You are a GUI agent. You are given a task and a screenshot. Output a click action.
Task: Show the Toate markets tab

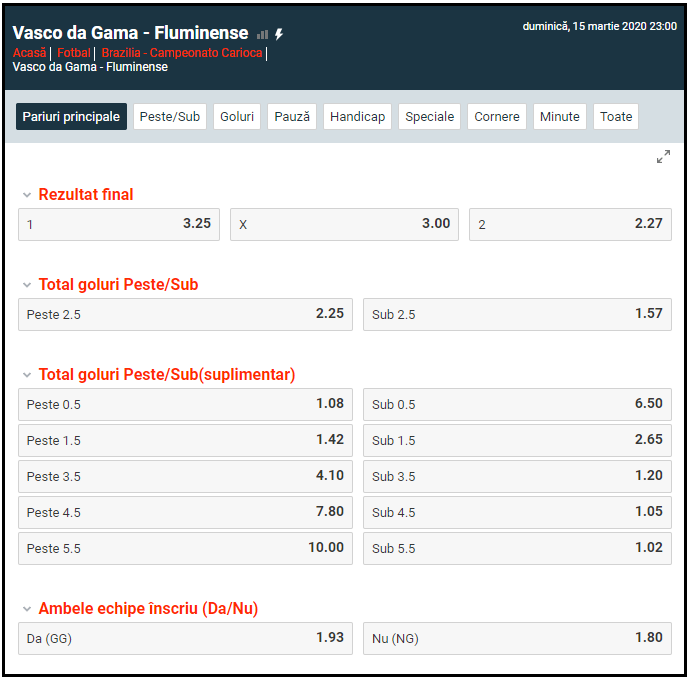click(616, 117)
